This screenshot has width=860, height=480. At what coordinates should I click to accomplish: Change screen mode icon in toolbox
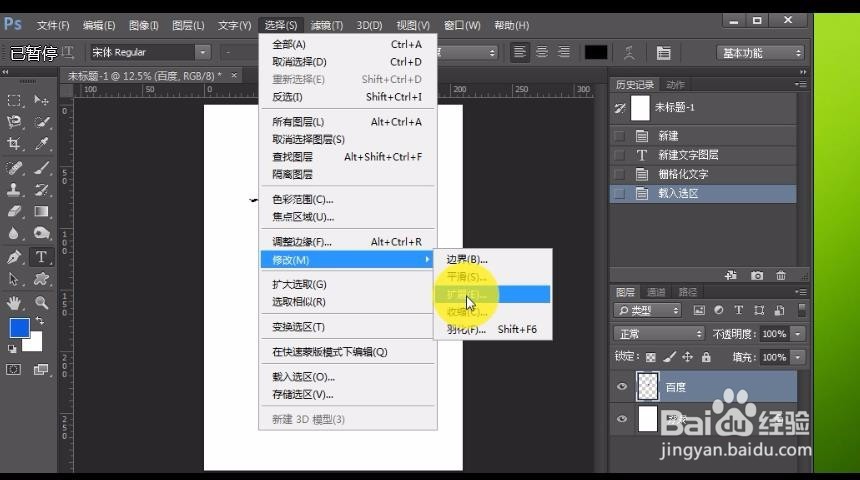(41, 370)
